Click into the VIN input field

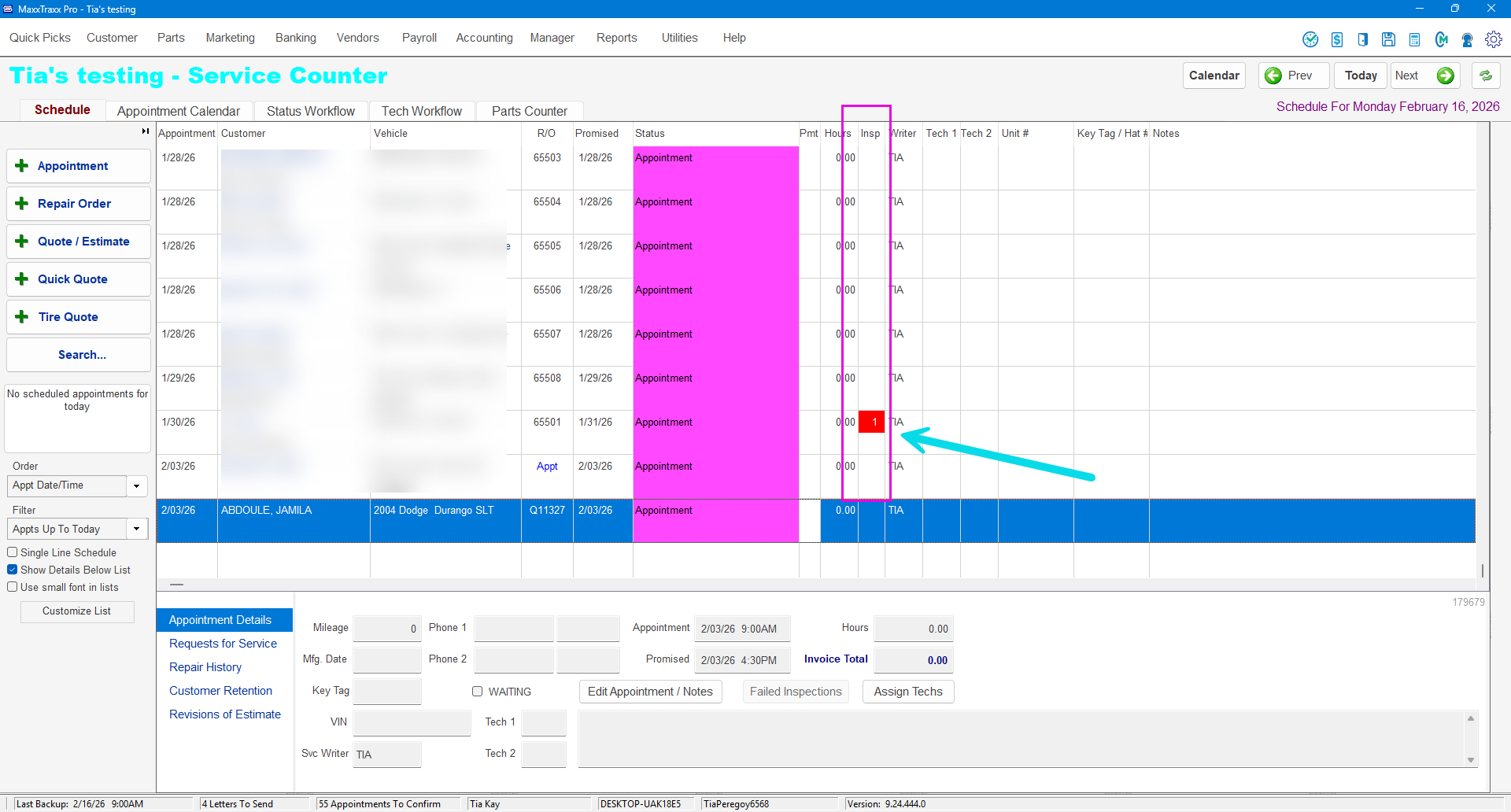(x=412, y=722)
